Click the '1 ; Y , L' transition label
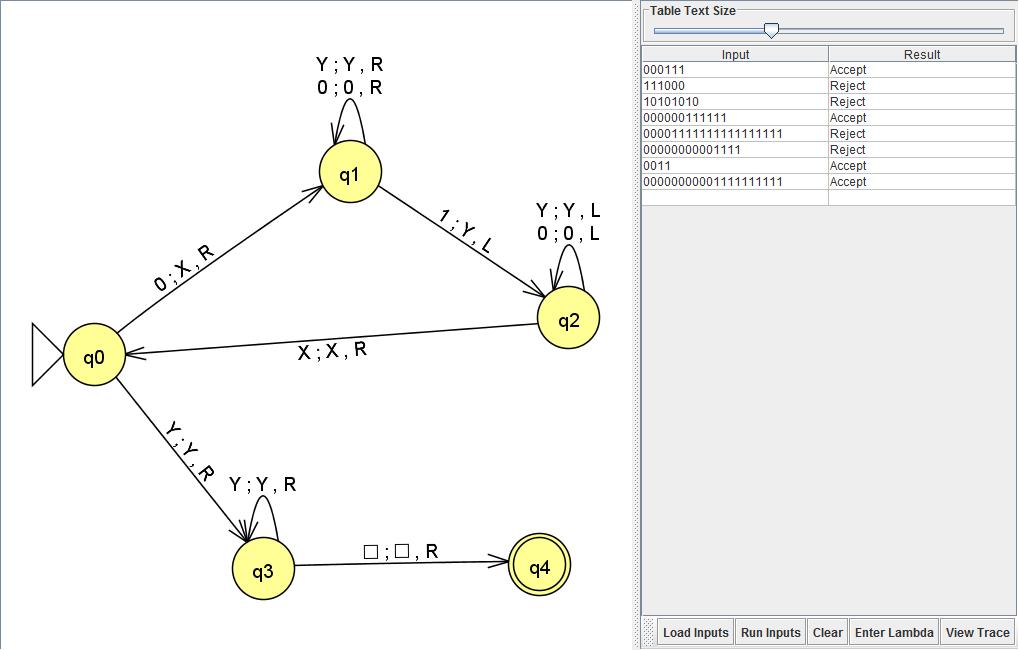 465,230
